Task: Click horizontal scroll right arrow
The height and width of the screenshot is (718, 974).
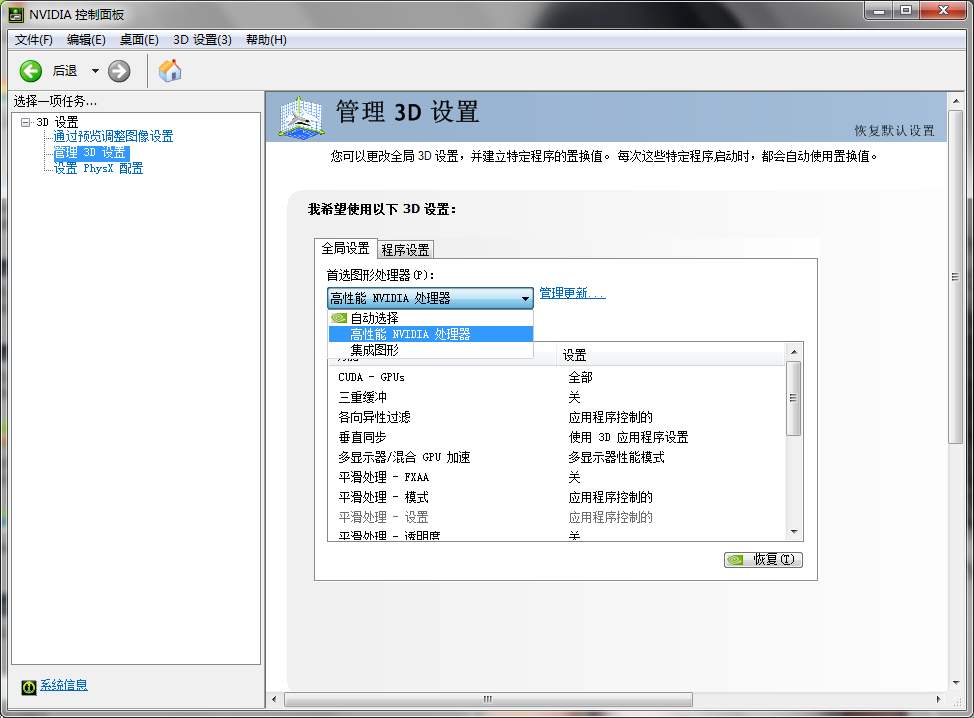Action: [x=939, y=699]
